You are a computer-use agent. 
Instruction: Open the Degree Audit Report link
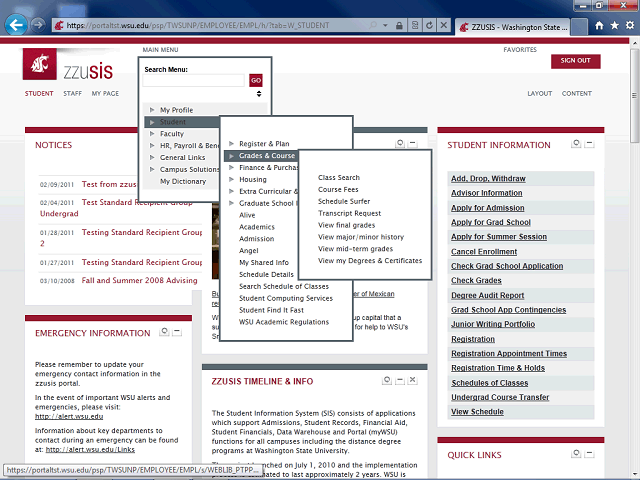click(487, 295)
